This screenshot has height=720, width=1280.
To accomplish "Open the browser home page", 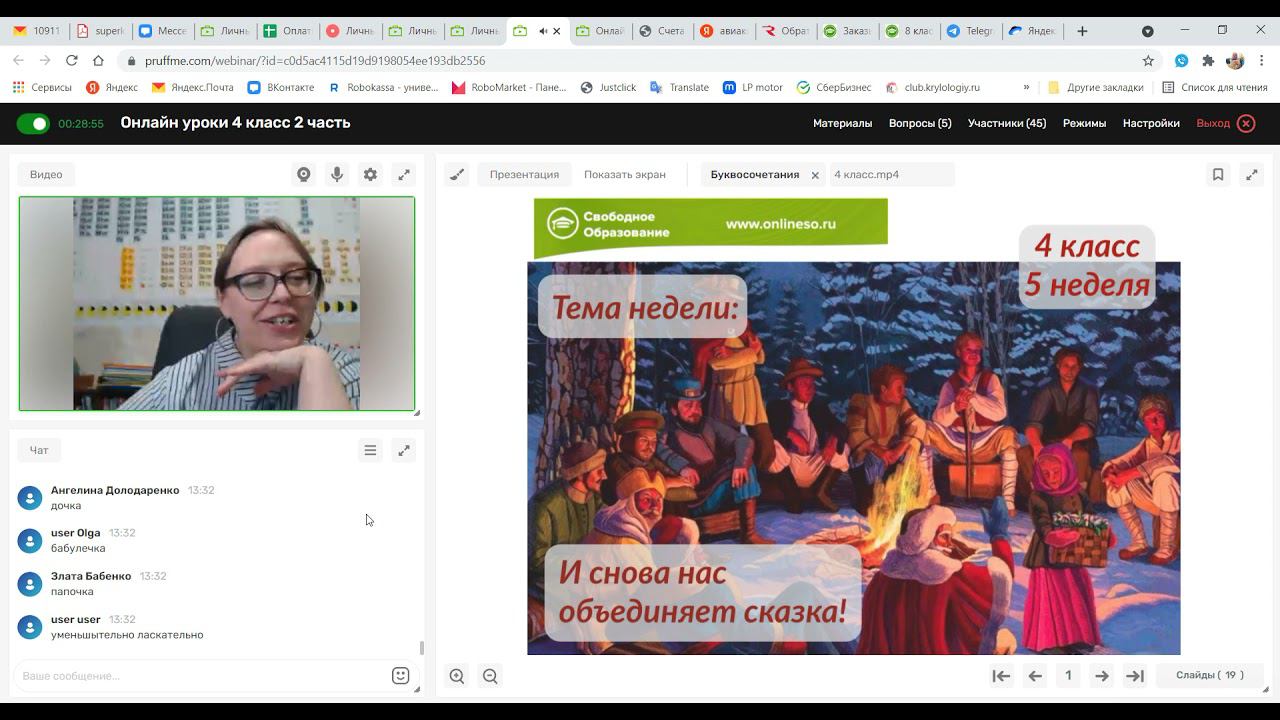I will 98,60.
